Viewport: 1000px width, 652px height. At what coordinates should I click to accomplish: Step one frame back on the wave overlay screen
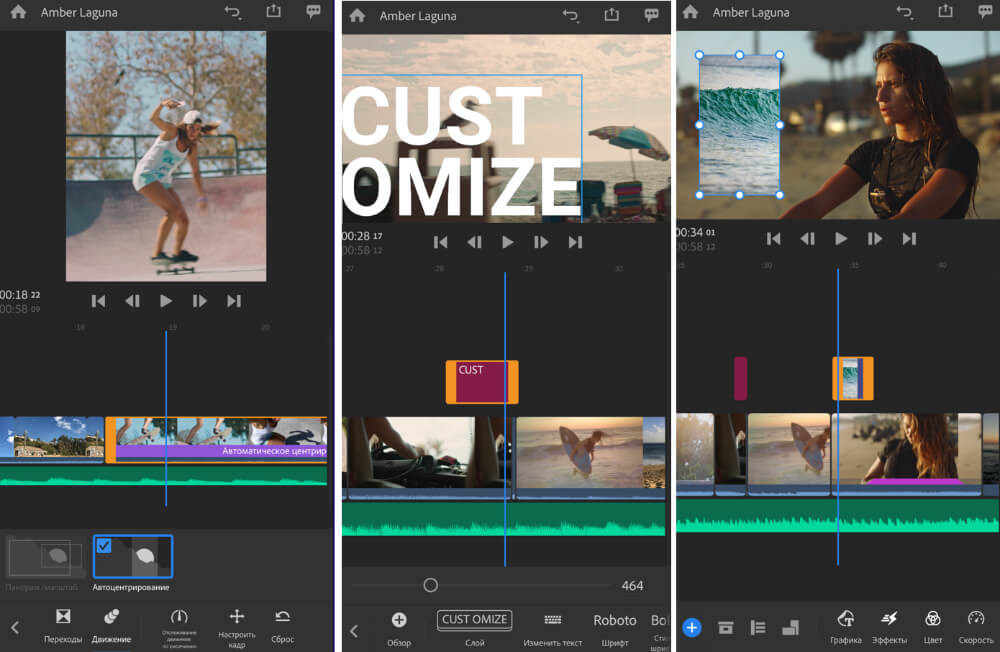pos(807,239)
